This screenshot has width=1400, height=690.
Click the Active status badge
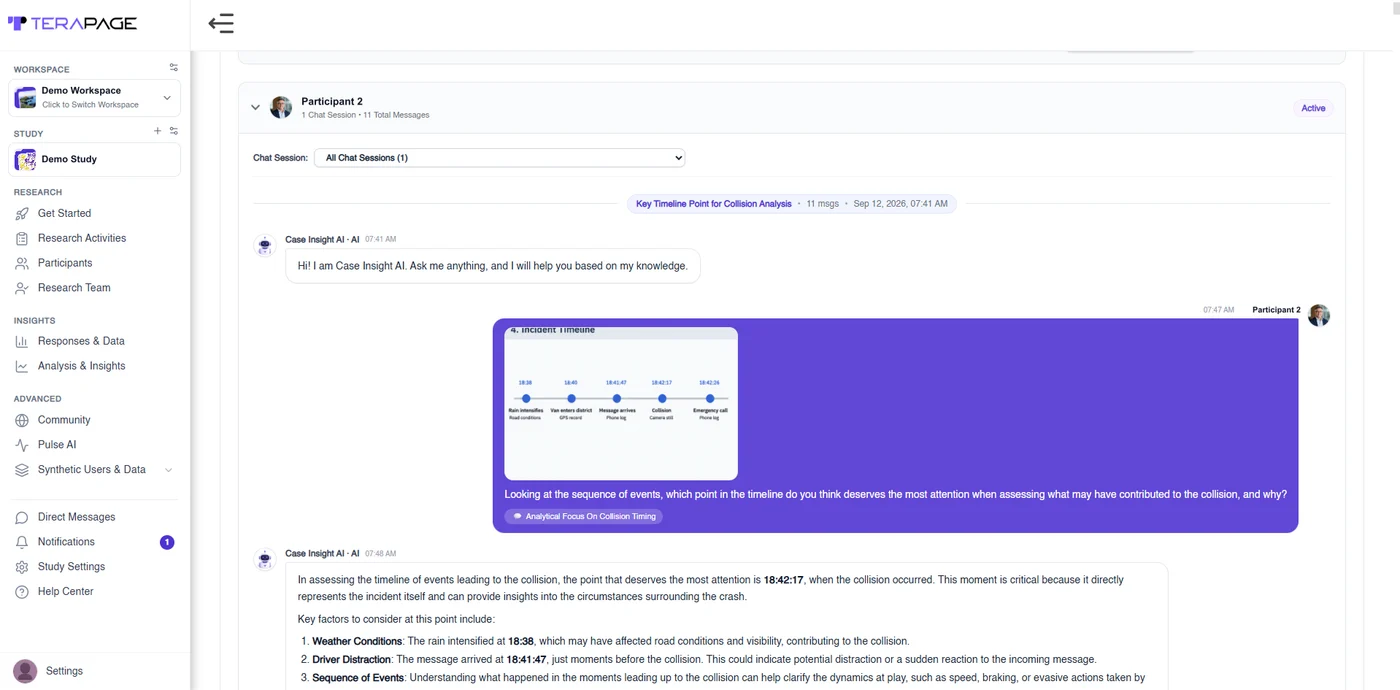click(x=1313, y=108)
